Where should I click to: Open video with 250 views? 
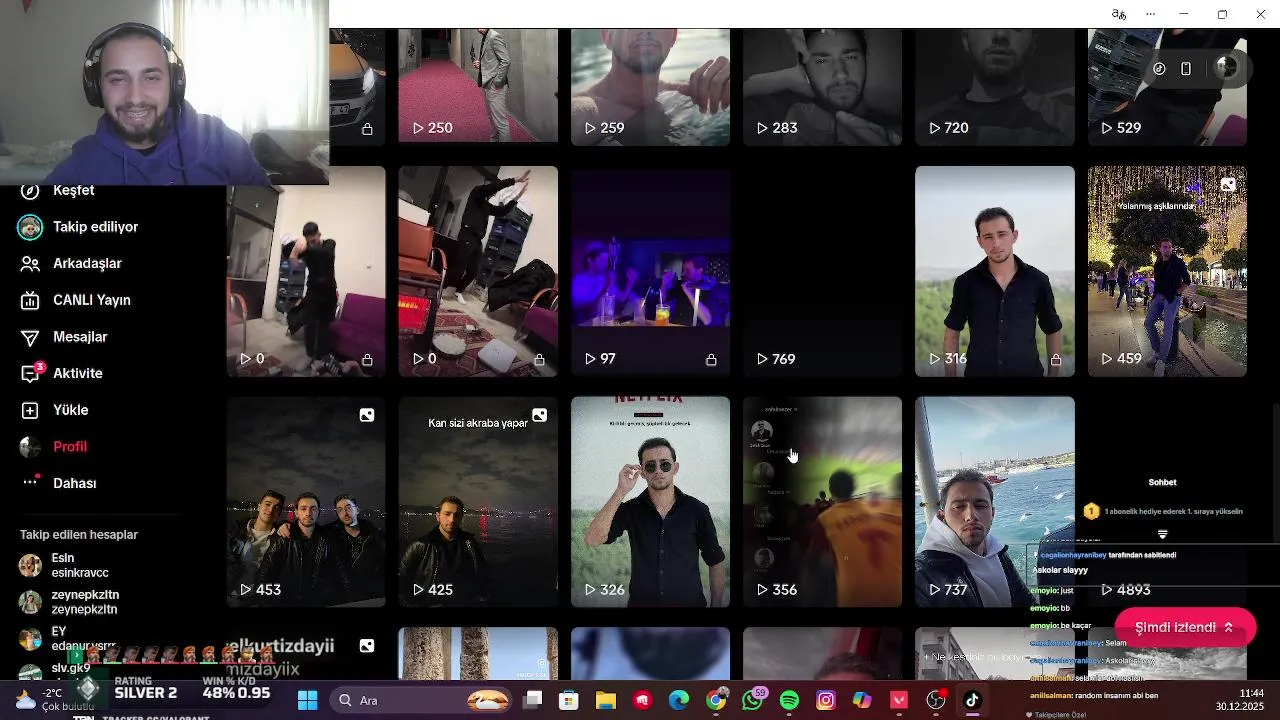pos(478,86)
